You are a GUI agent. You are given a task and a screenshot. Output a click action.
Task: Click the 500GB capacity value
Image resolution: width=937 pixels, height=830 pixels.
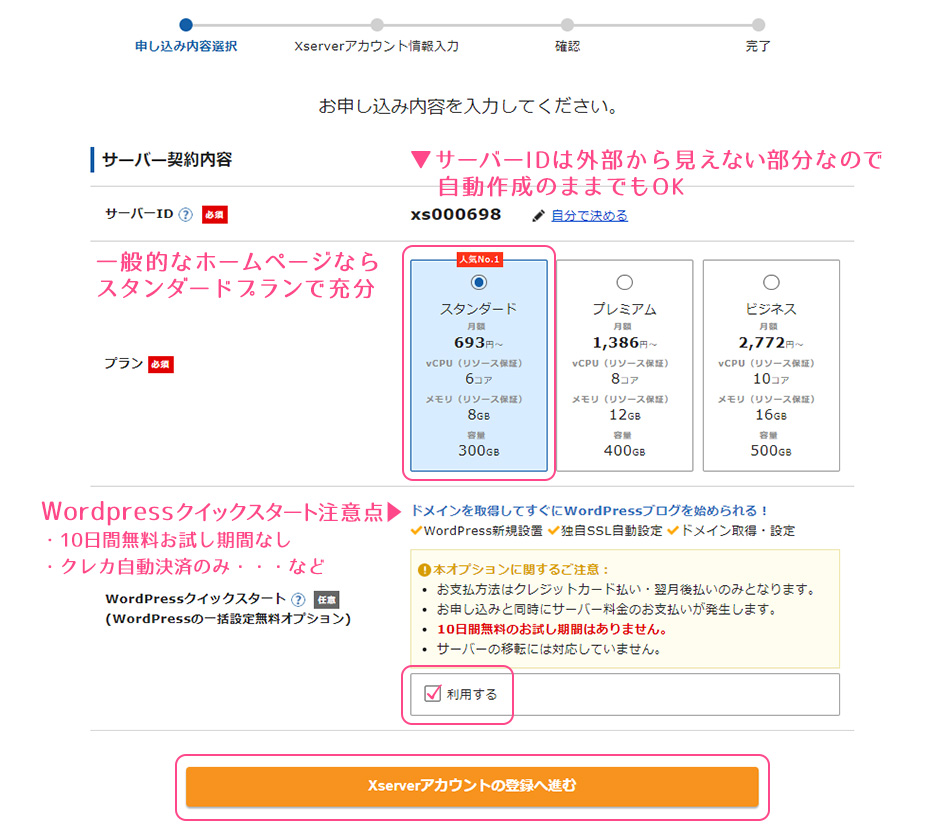tap(771, 451)
